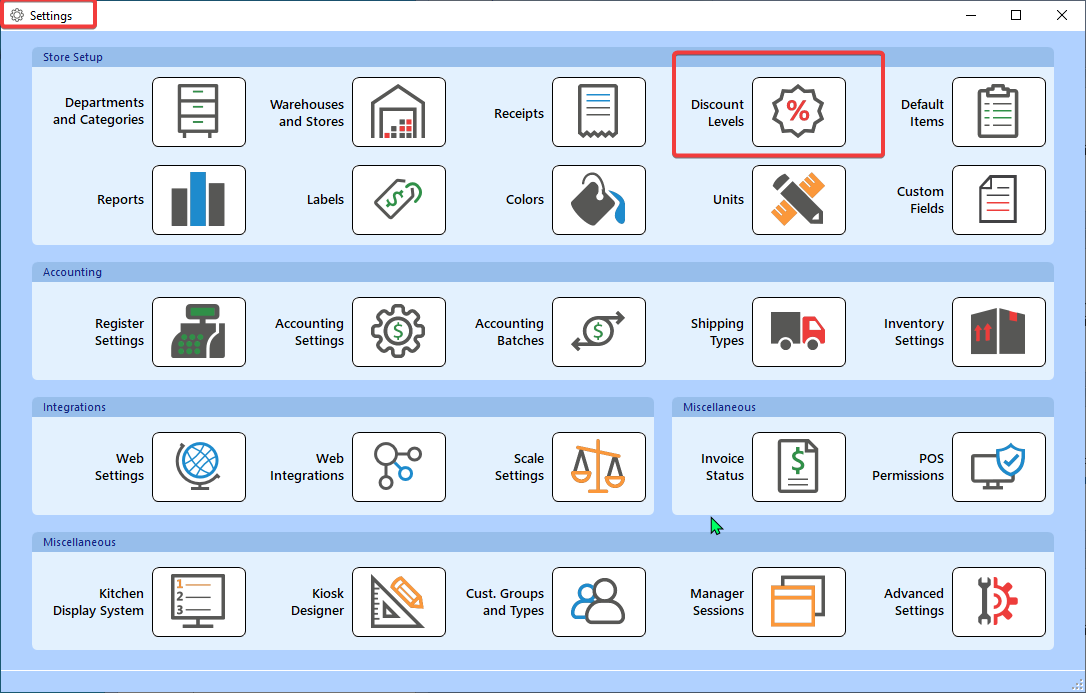The image size is (1086, 693).
Task: Open Departments and Categories settings
Action: click(x=198, y=112)
